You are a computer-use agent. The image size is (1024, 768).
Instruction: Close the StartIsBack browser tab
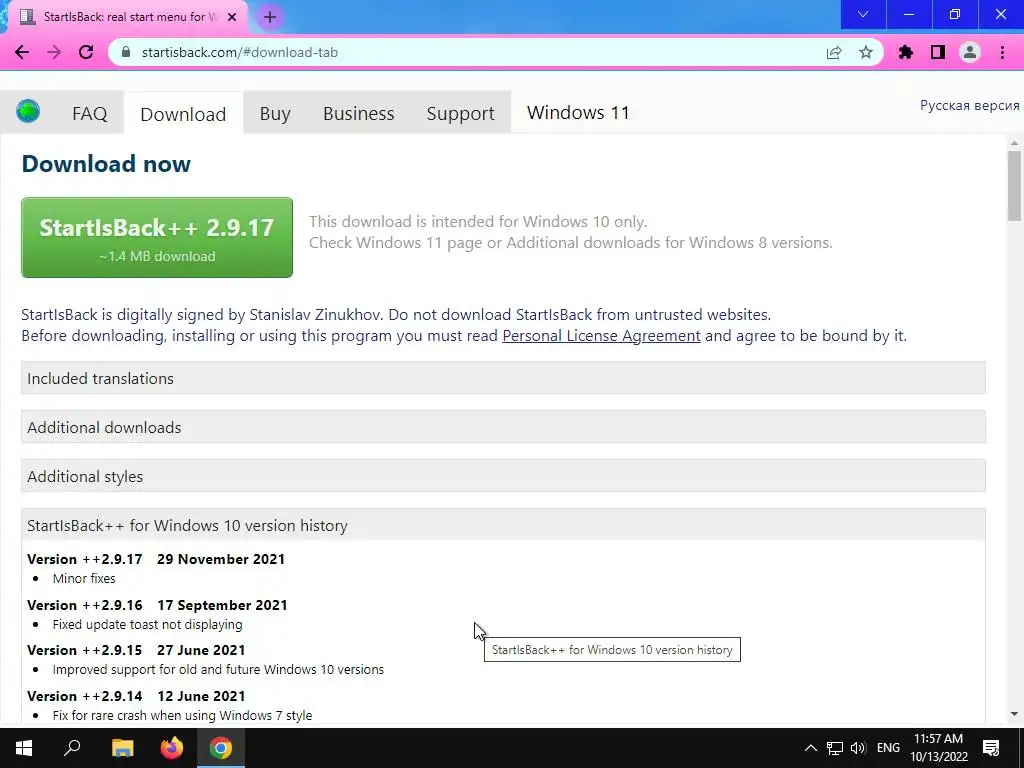click(x=232, y=17)
